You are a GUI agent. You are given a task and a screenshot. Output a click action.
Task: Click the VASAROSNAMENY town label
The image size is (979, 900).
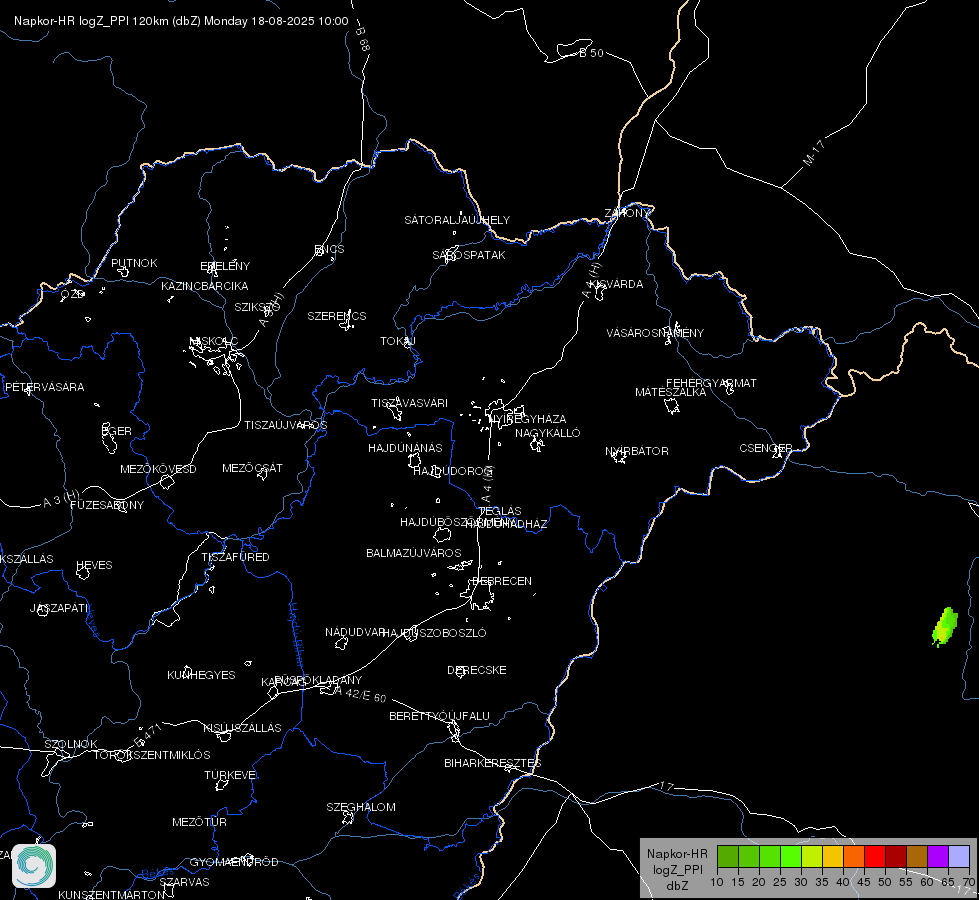coord(655,333)
